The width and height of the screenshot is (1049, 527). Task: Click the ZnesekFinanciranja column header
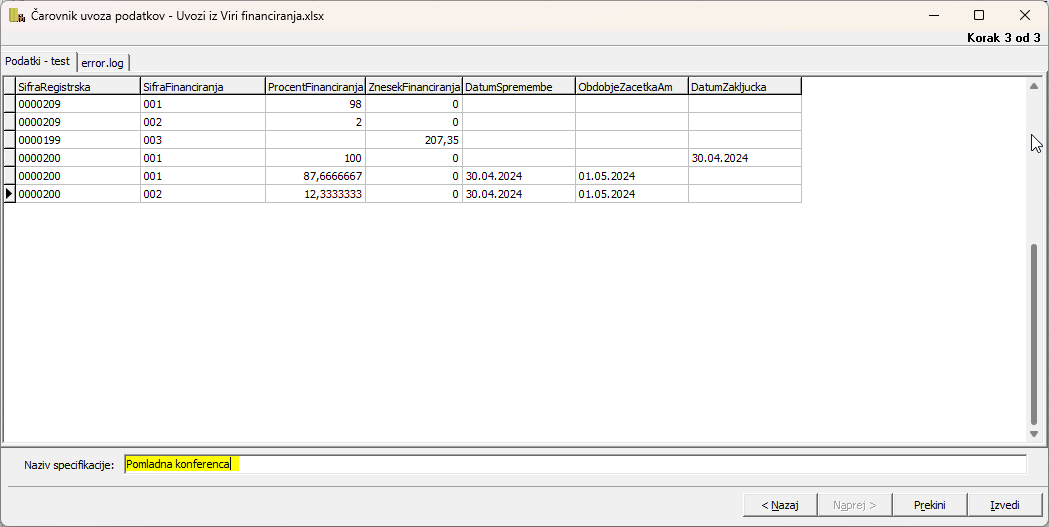[x=413, y=86]
